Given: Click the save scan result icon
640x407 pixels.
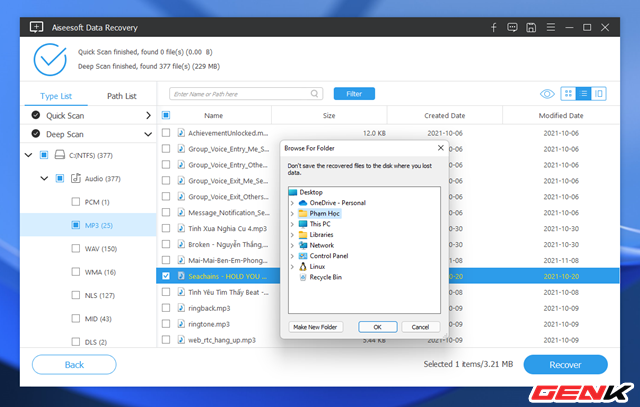Looking at the screenshot, I should pos(531,27).
